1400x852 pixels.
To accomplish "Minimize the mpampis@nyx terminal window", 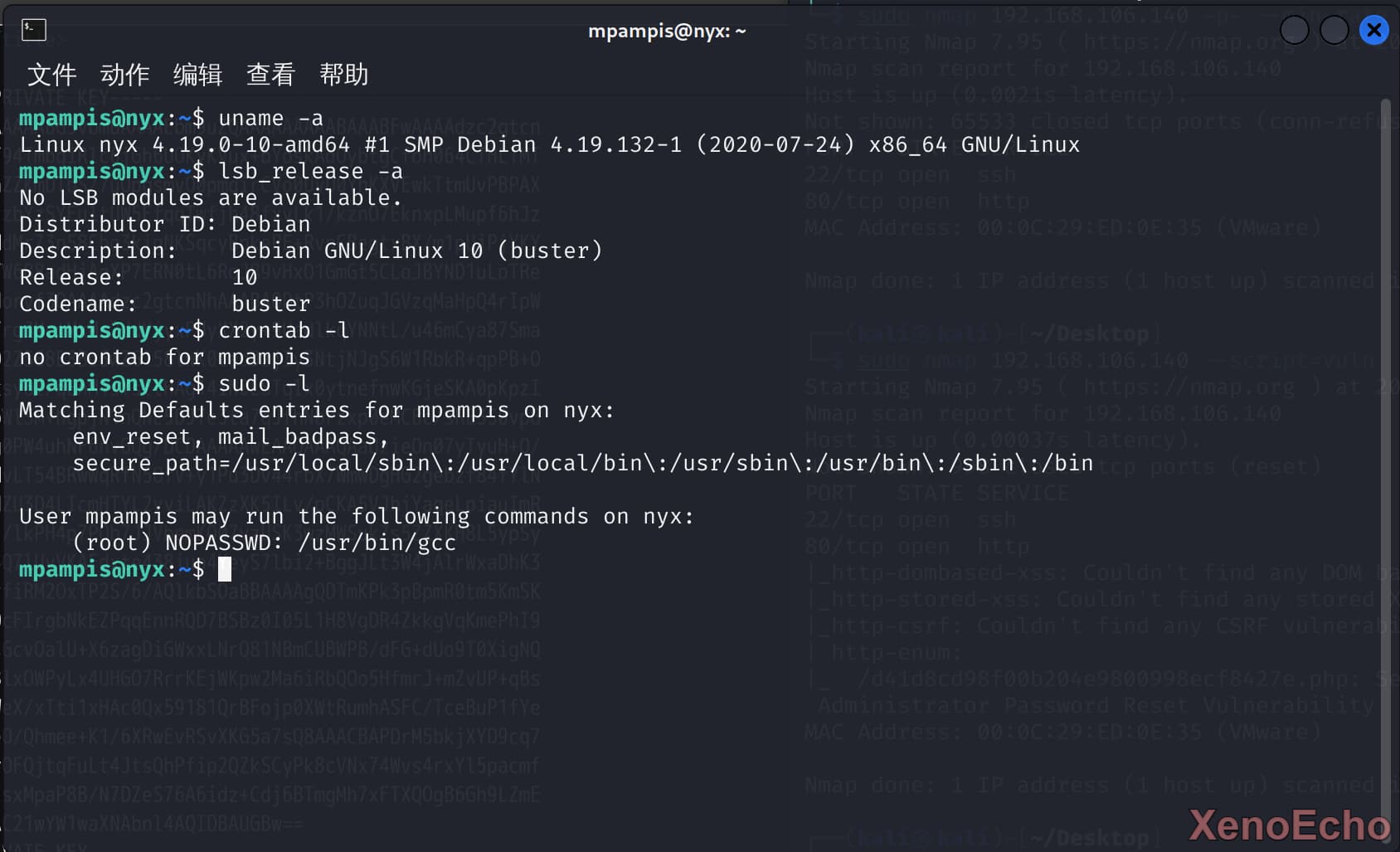I will [x=1295, y=31].
